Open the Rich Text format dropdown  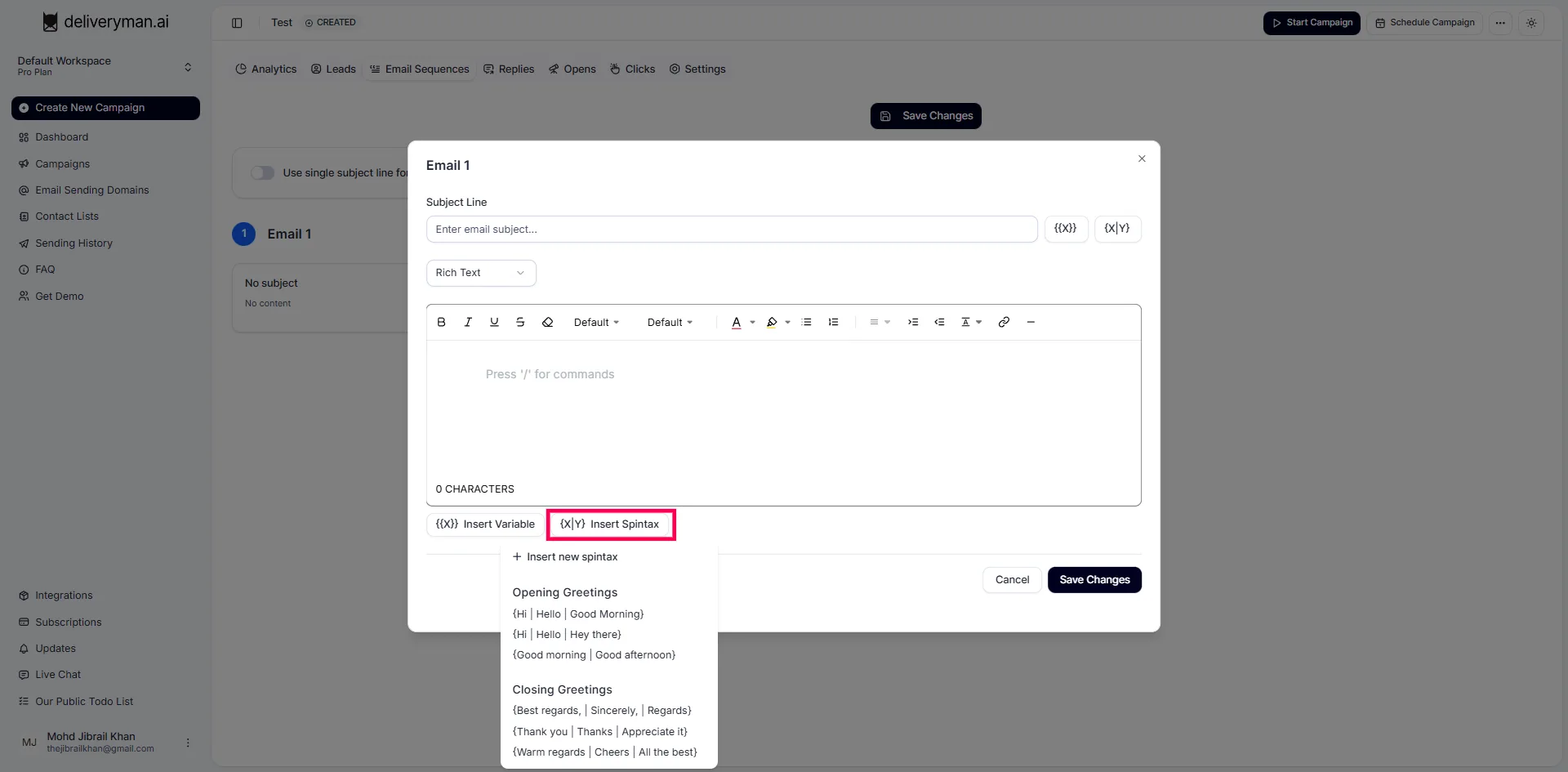480,273
